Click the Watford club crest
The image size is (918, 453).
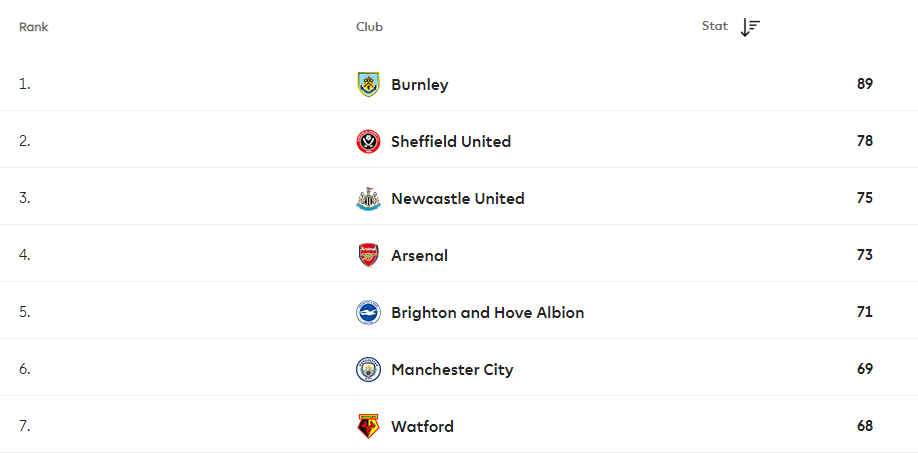coord(368,427)
